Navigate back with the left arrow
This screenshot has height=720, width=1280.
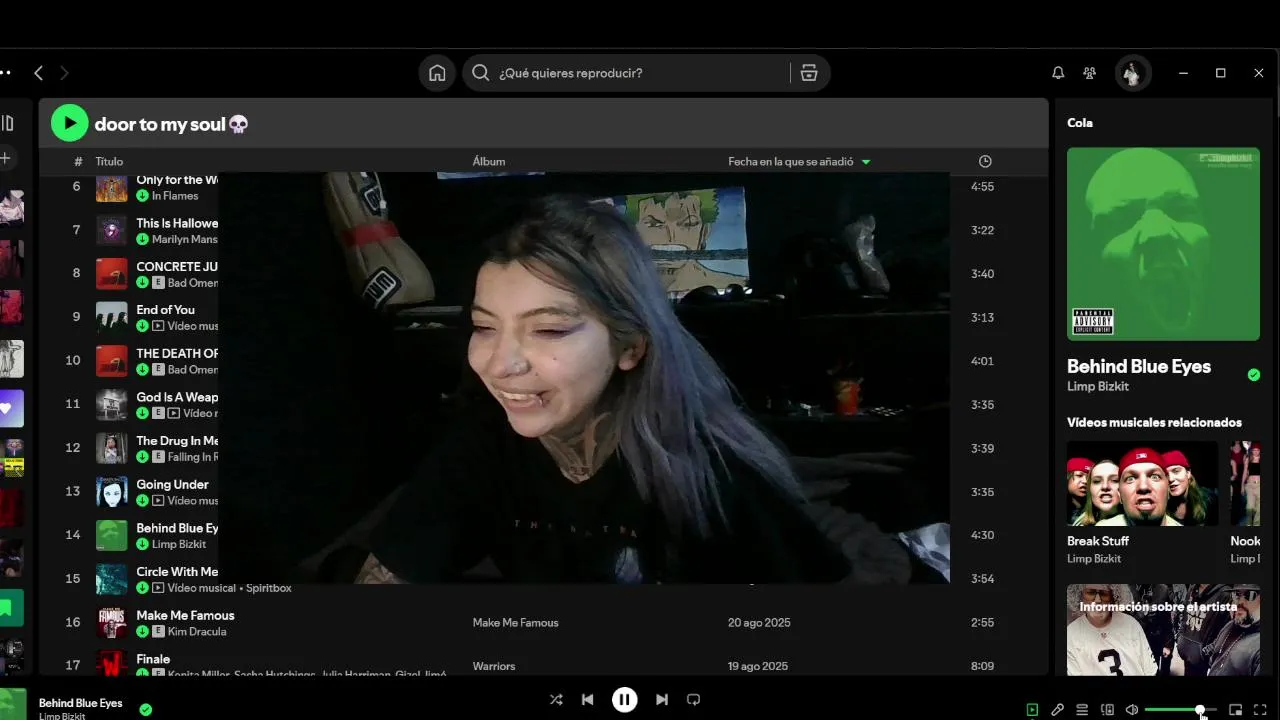38,73
